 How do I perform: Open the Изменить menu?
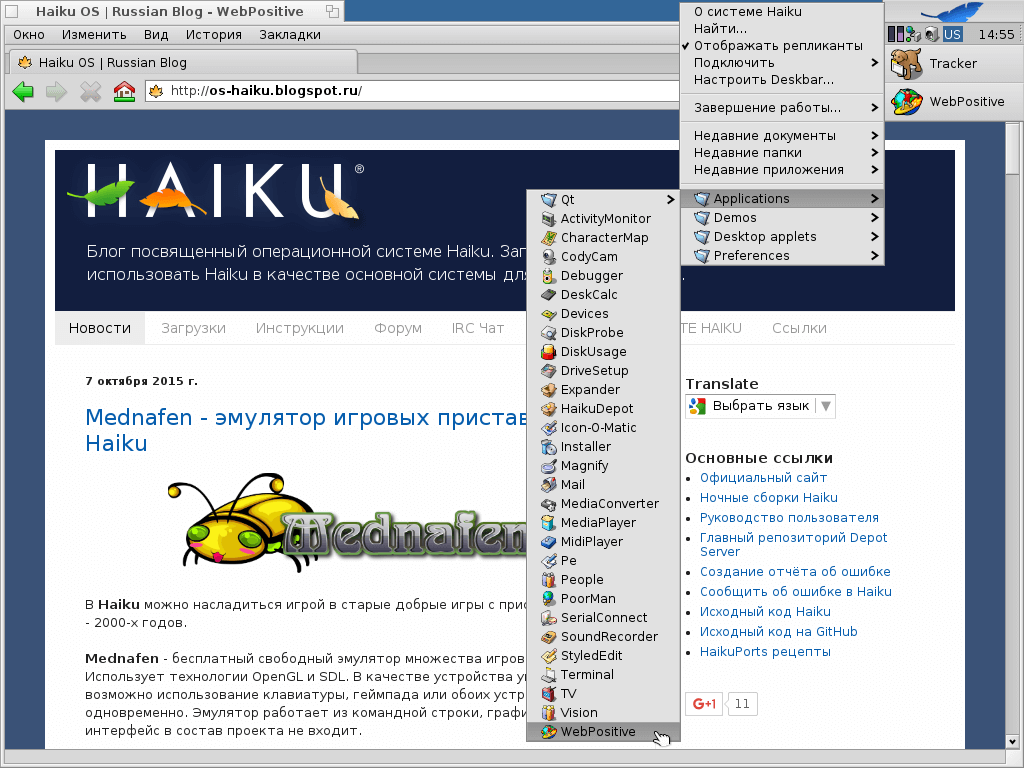pyautogui.click(x=94, y=35)
